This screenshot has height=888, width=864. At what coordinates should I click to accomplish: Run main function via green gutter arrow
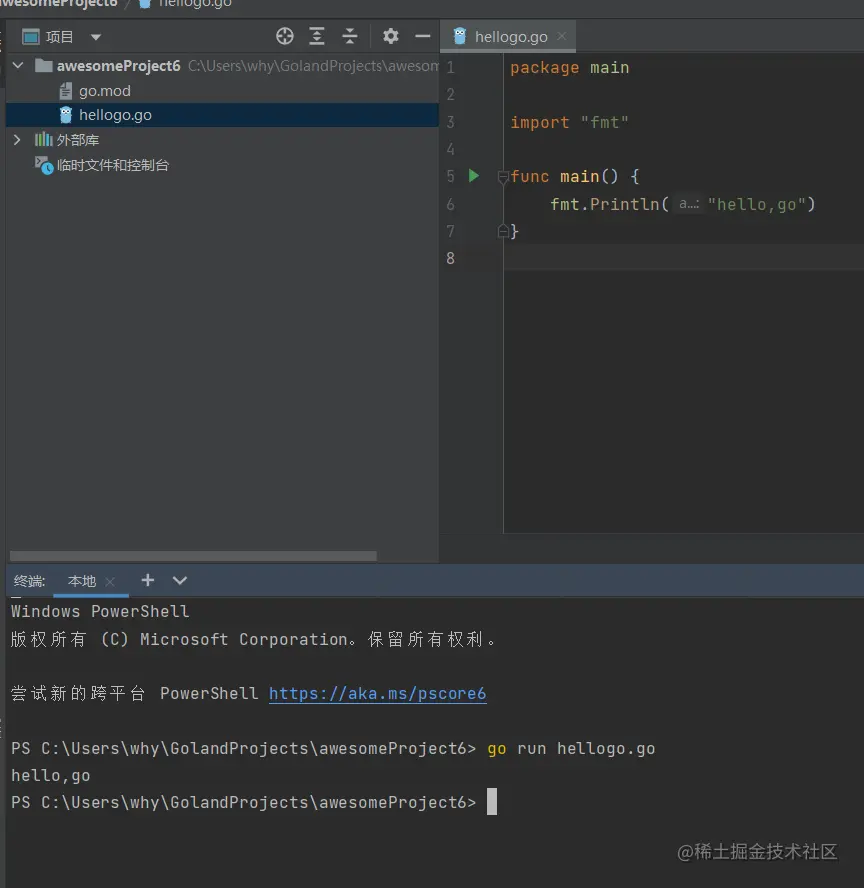coord(474,176)
